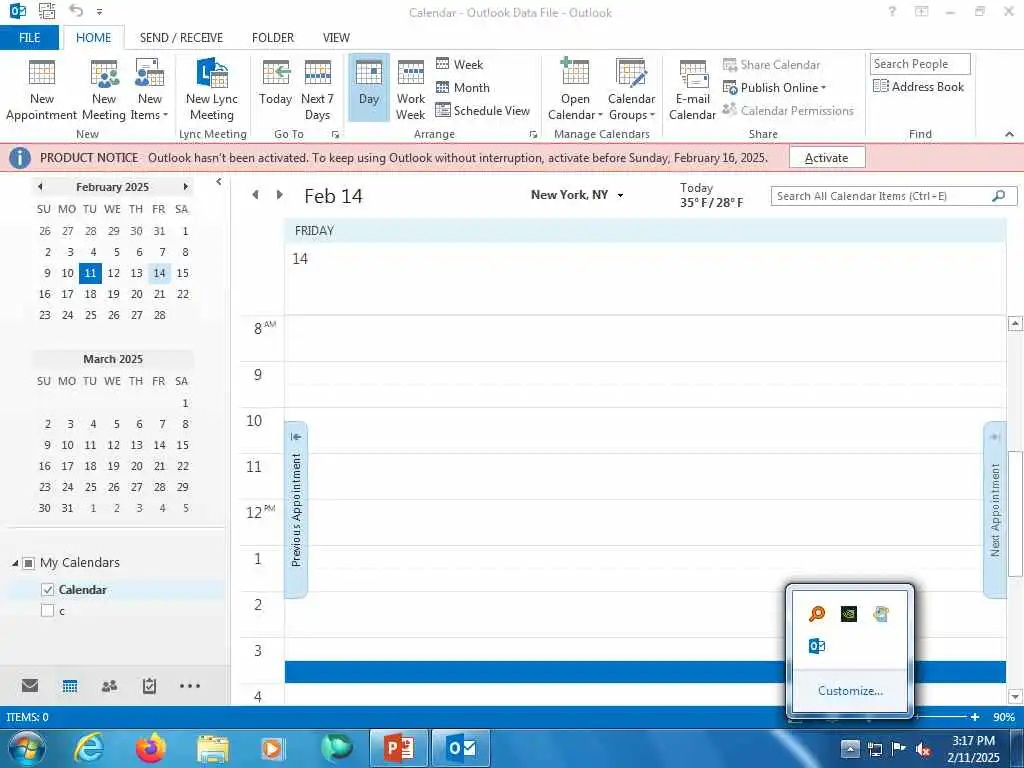Open the Open Calendar dropdown
Image resolution: width=1024 pixels, height=768 pixels.
point(575,89)
